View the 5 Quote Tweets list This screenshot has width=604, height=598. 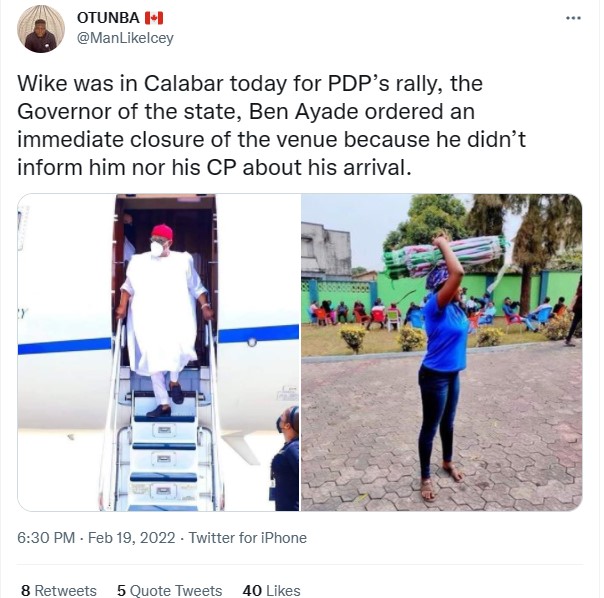pyautogui.click(x=170, y=590)
